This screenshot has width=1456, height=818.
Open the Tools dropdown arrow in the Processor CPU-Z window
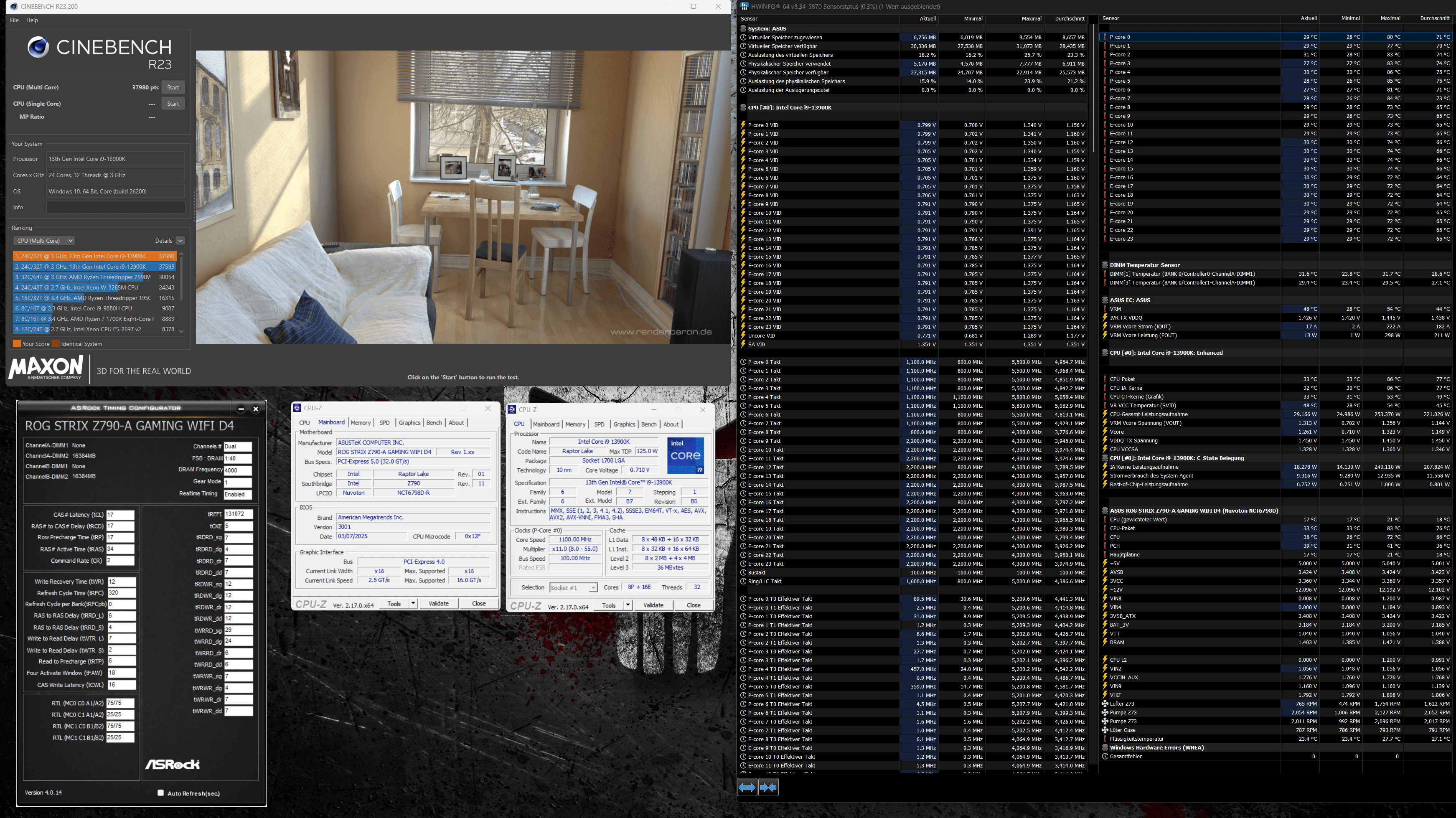(628, 605)
